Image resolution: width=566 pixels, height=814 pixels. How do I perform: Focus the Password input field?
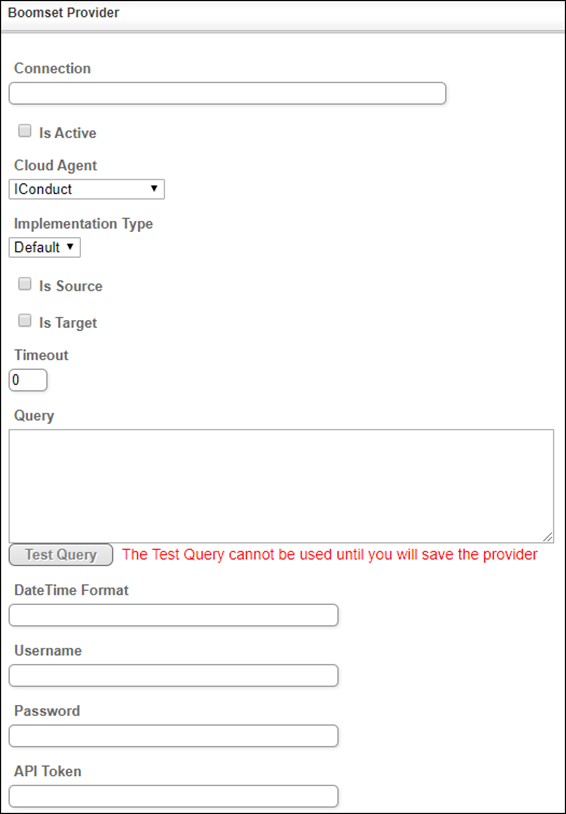pos(173,736)
